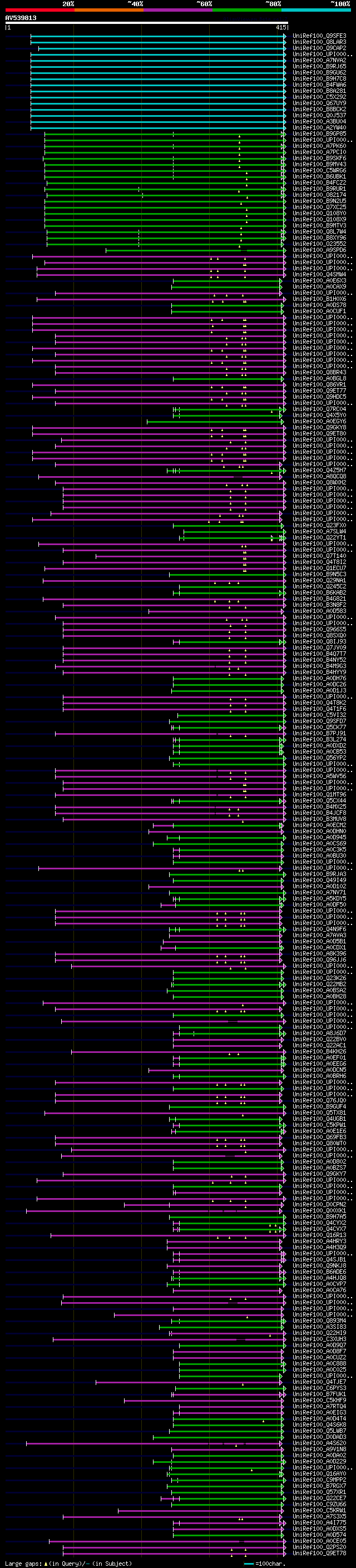The height and width of the screenshot is (1568, 356).
Task: Click UniRef100_B6UBK1 label
Action: tap(319, 176)
